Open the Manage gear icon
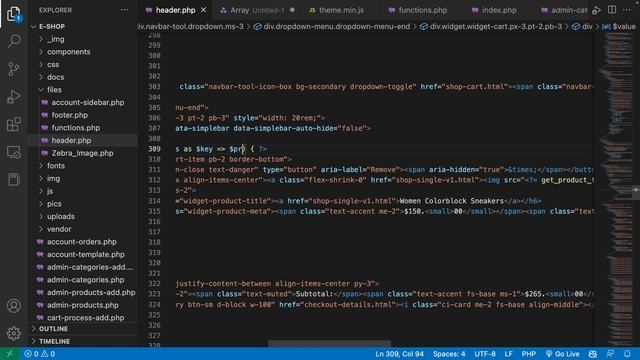640x360 pixels. (x=14, y=333)
